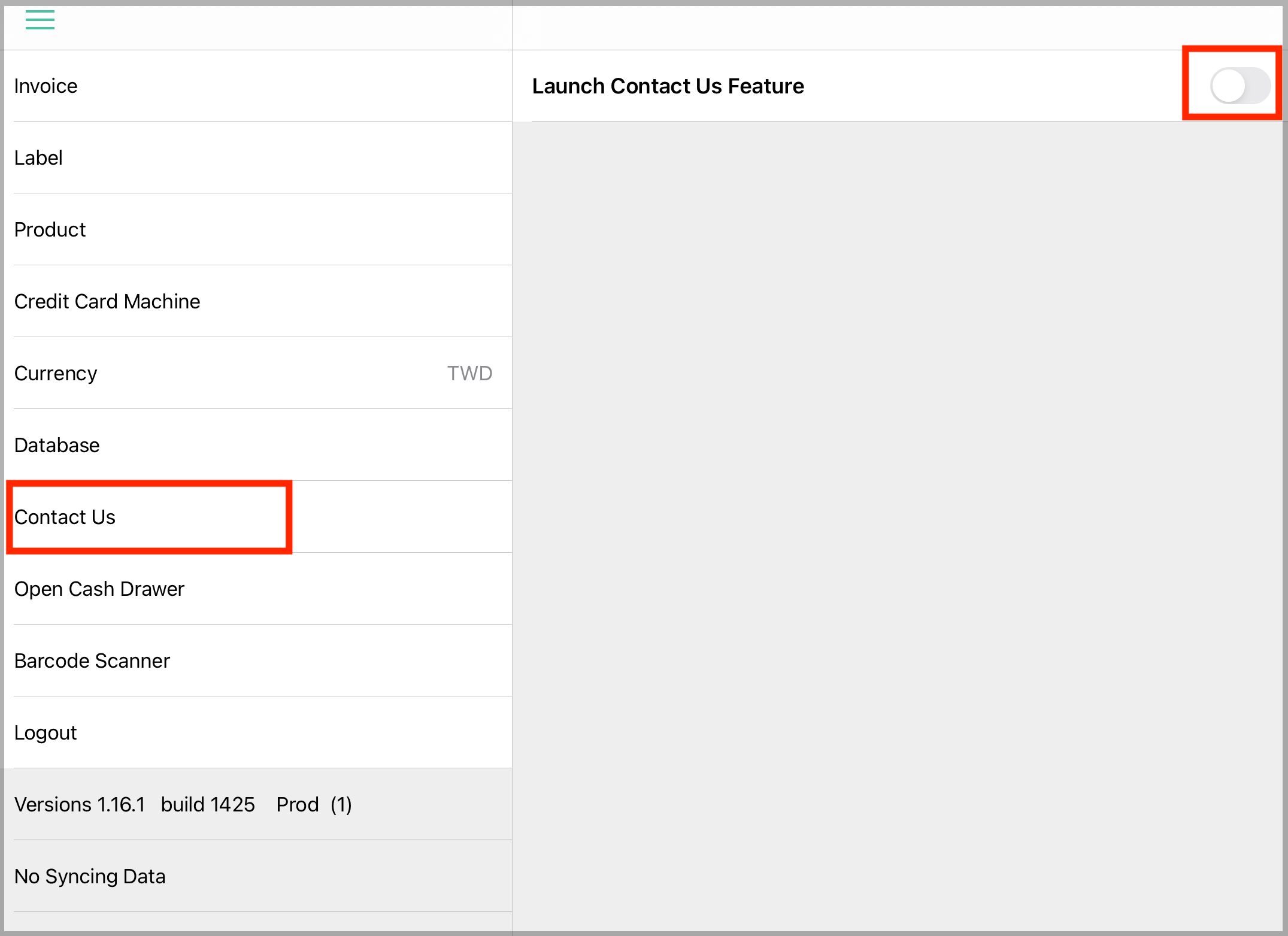Open the Currency setting row
The image size is (1288, 936).
[258, 373]
